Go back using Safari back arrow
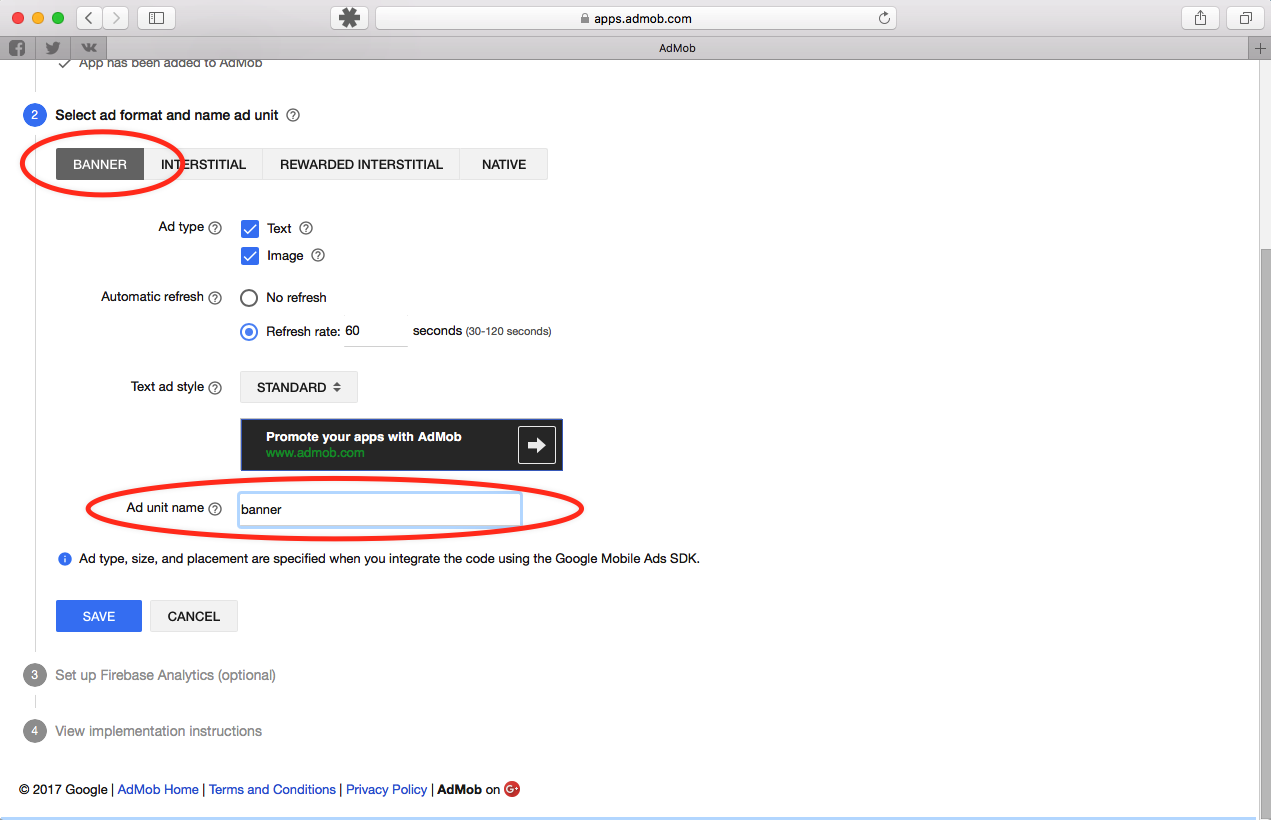 tap(89, 18)
